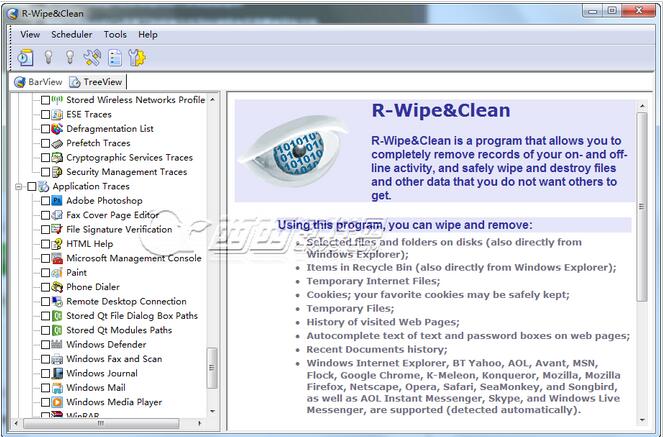
Task: Click the tree panel vertical scrollbar thumb
Action: (x=212, y=368)
